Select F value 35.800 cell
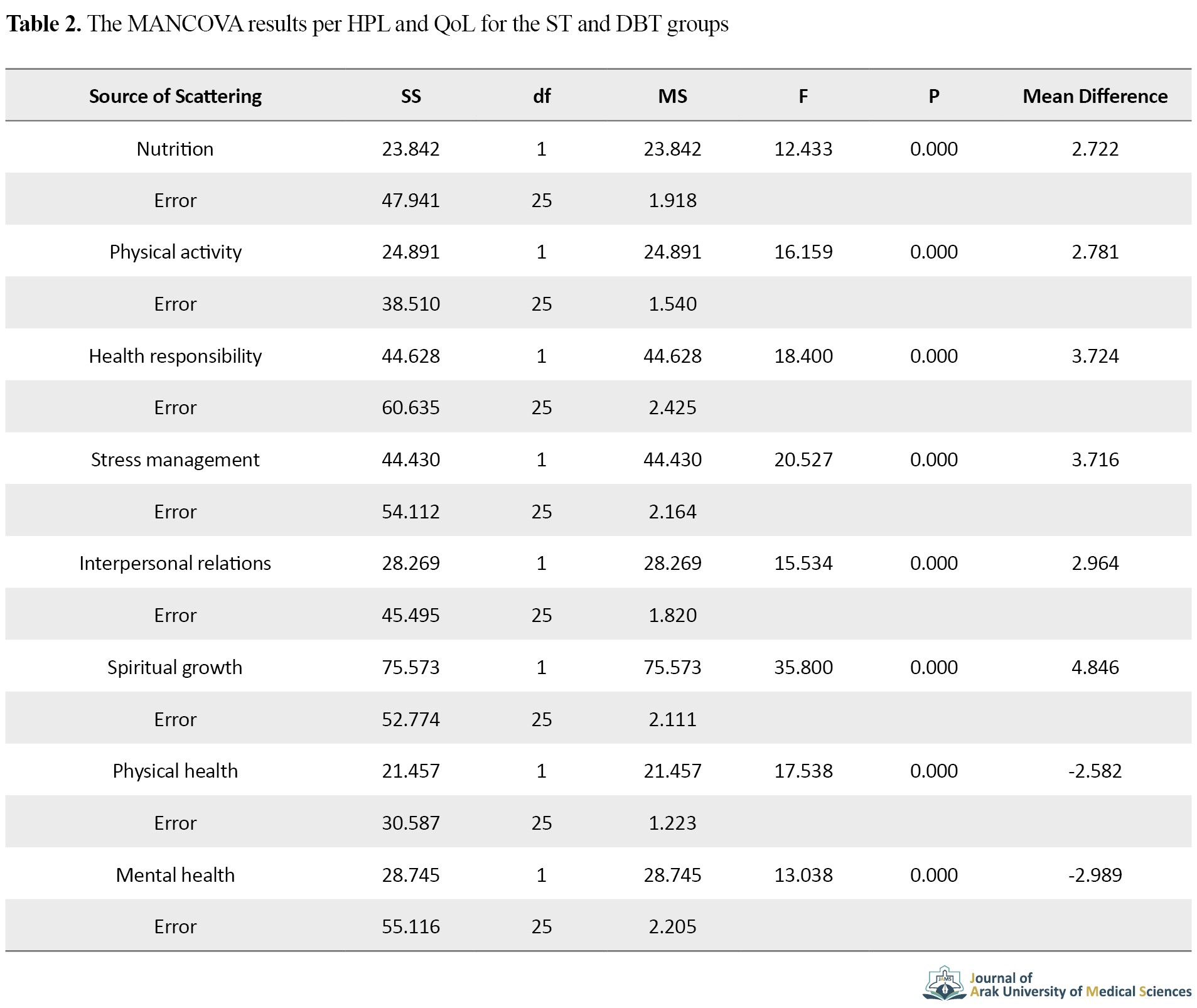Viewport: 1197px width, 1008px height. [x=803, y=667]
